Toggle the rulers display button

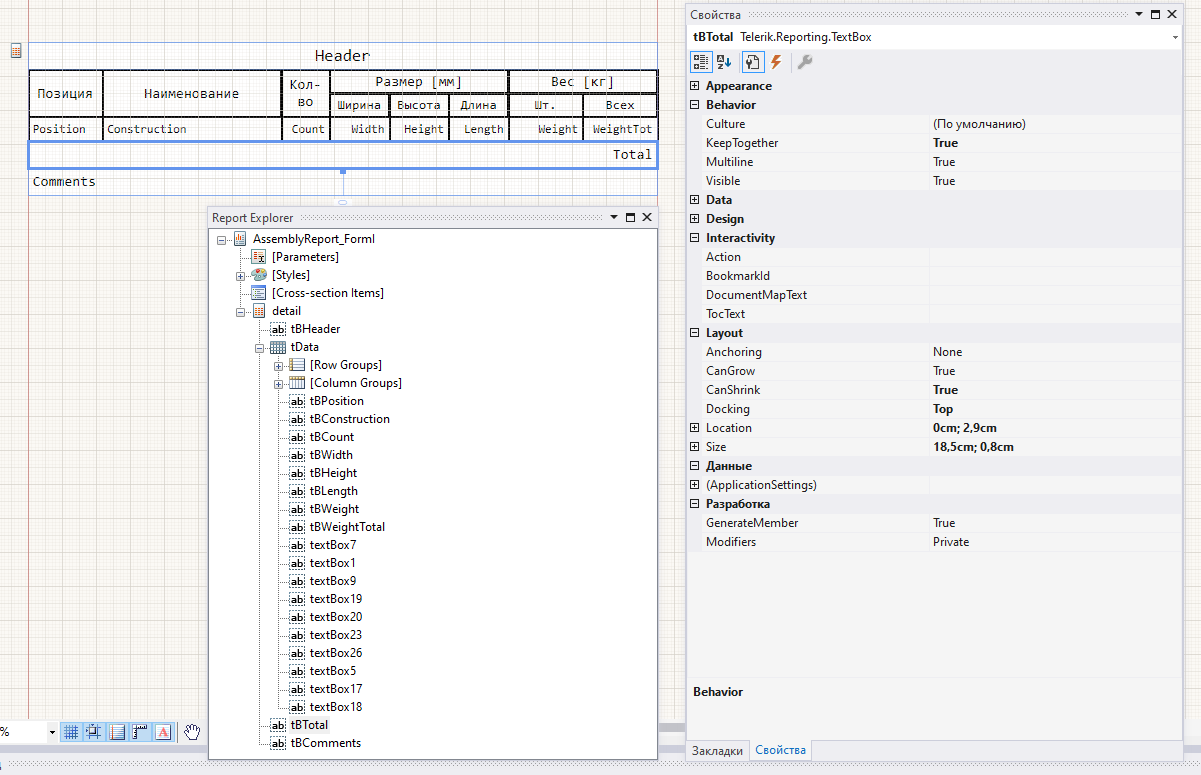point(139,732)
